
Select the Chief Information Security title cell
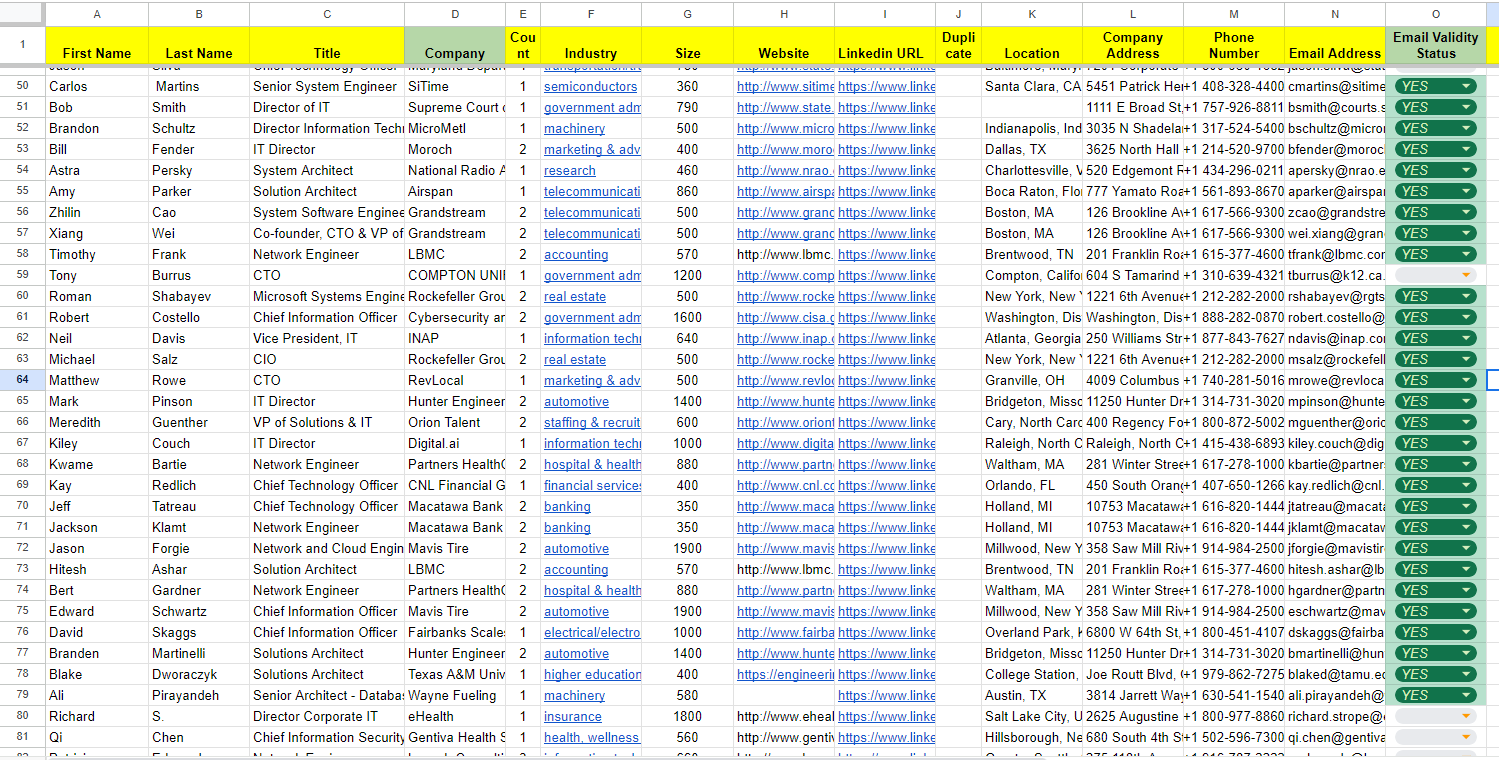[327, 737]
